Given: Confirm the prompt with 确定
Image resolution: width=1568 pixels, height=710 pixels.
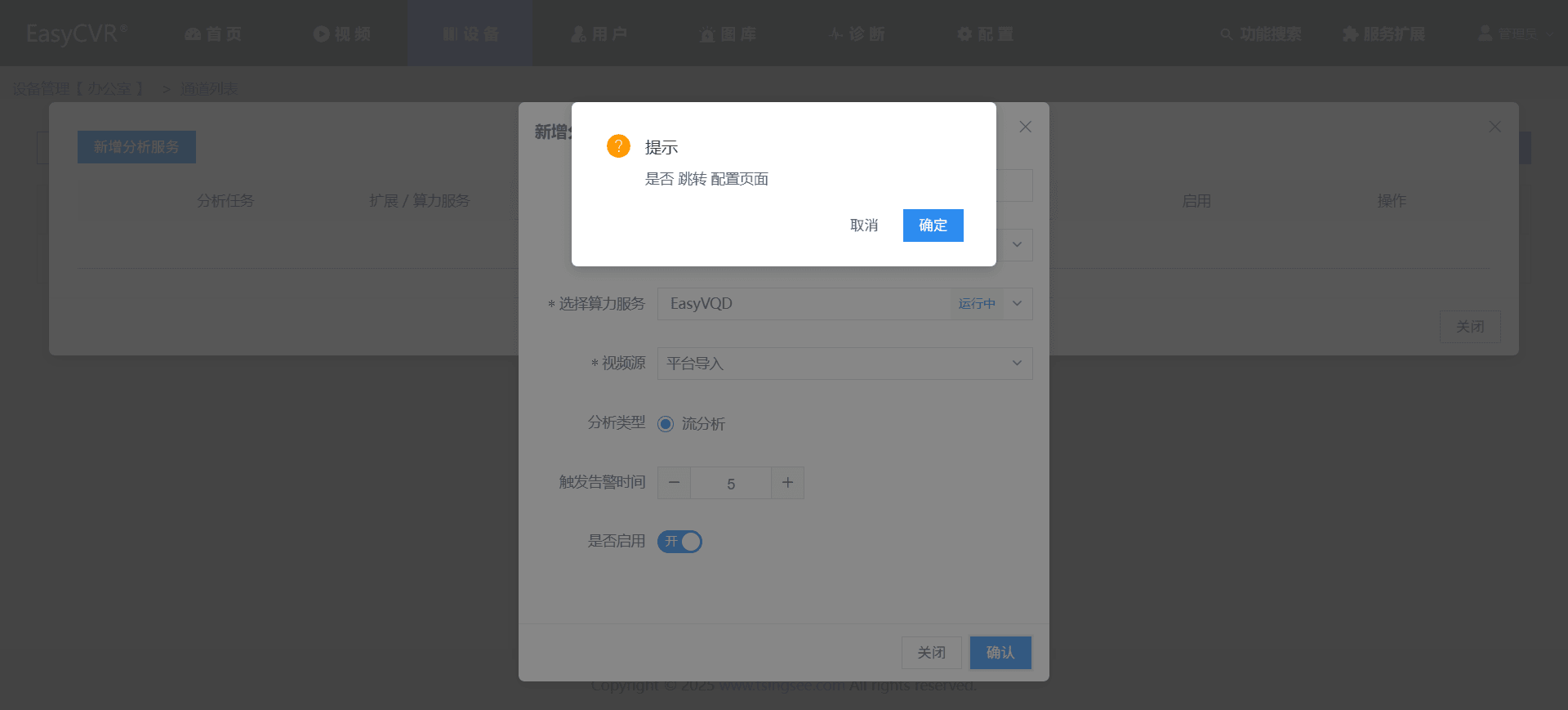Looking at the screenshot, I should click(x=933, y=226).
